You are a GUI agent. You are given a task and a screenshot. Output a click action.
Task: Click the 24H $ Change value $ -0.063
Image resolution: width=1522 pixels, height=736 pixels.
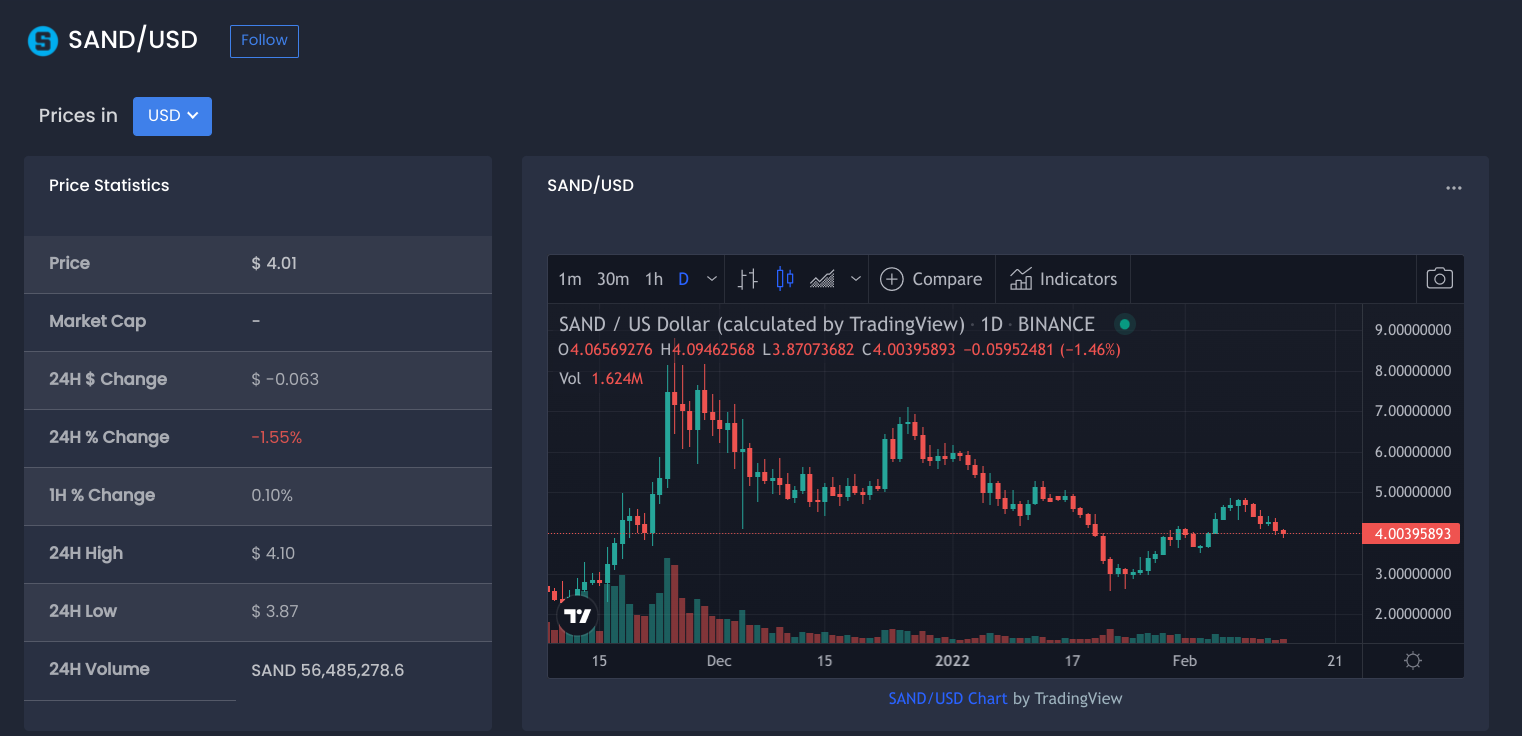pos(285,379)
